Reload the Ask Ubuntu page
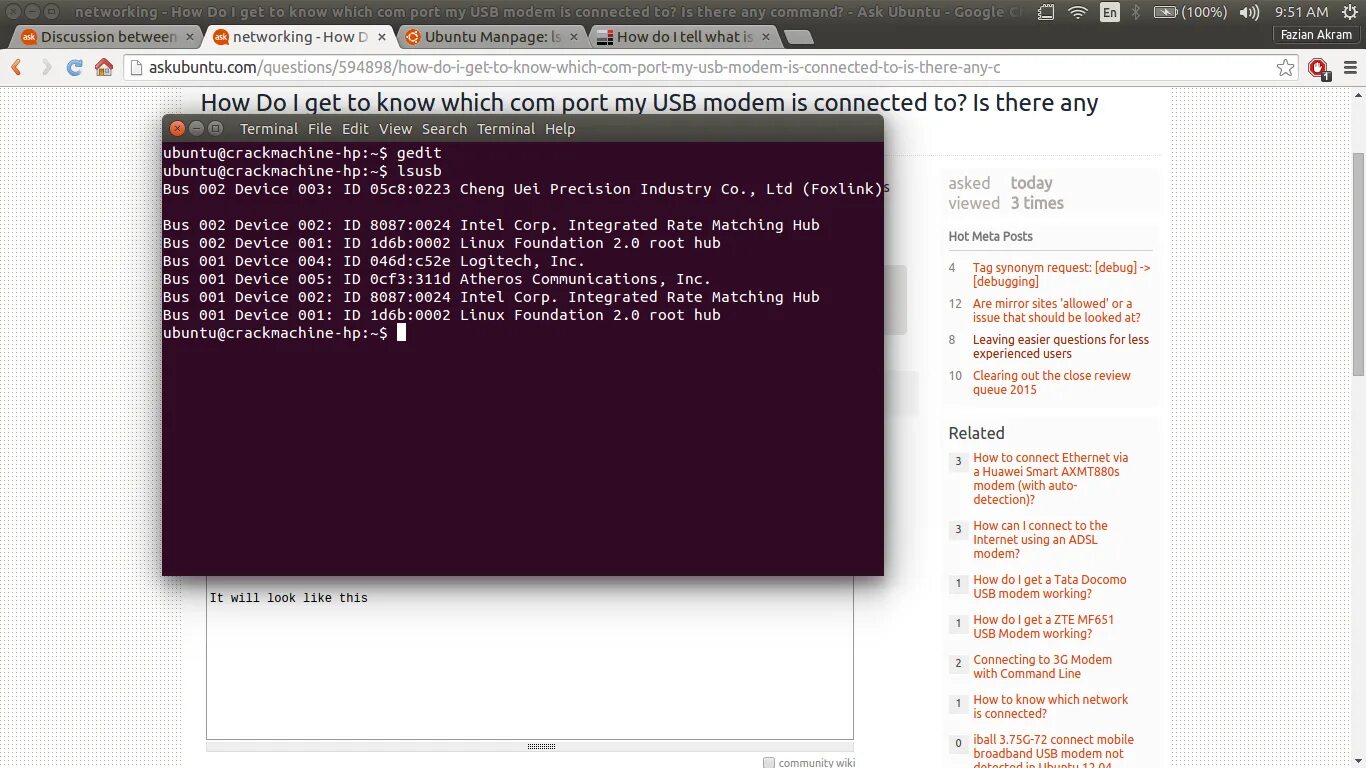Viewport: 1366px width, 768px height. (x=74, y=68)
